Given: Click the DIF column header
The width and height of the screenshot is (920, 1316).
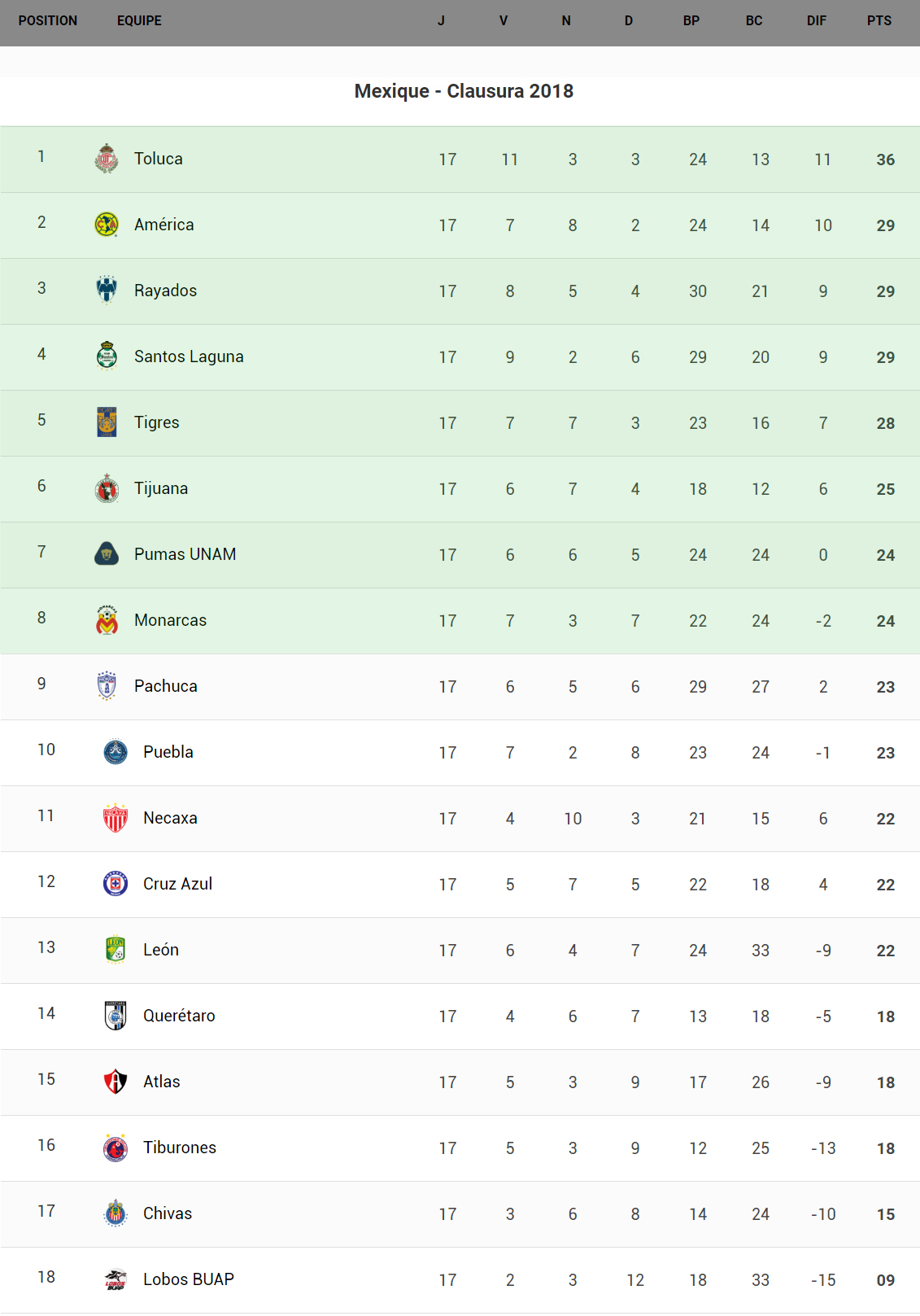Looking at the screenshot, I should click(817, 21).
